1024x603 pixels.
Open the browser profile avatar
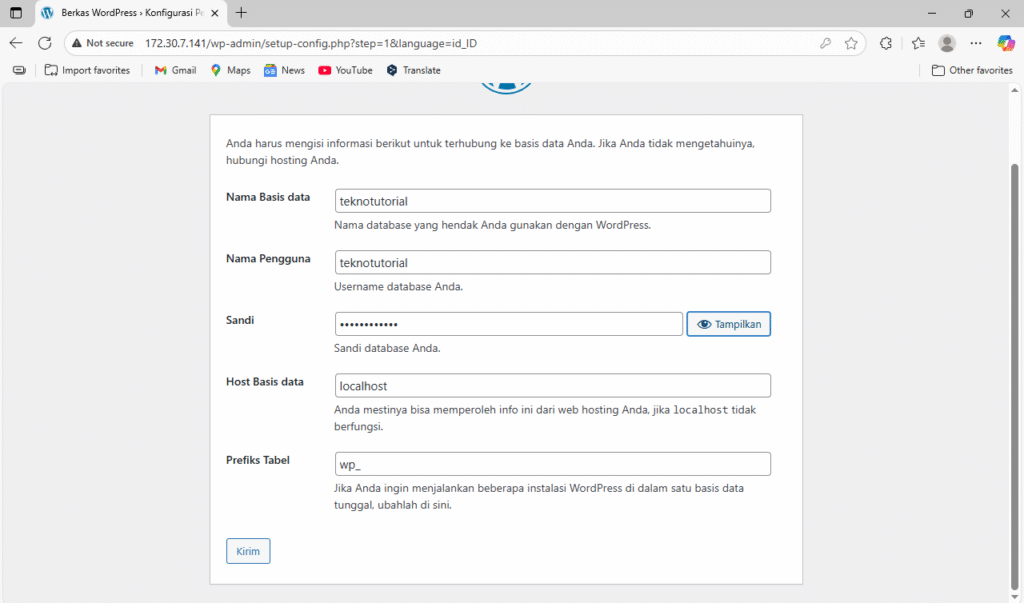pyautogui.click(x=947, y=43)
